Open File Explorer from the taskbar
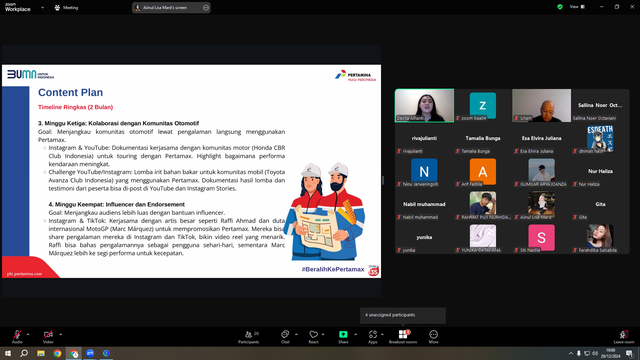This screenshot has height=360, width=640. tap(41, 353)
